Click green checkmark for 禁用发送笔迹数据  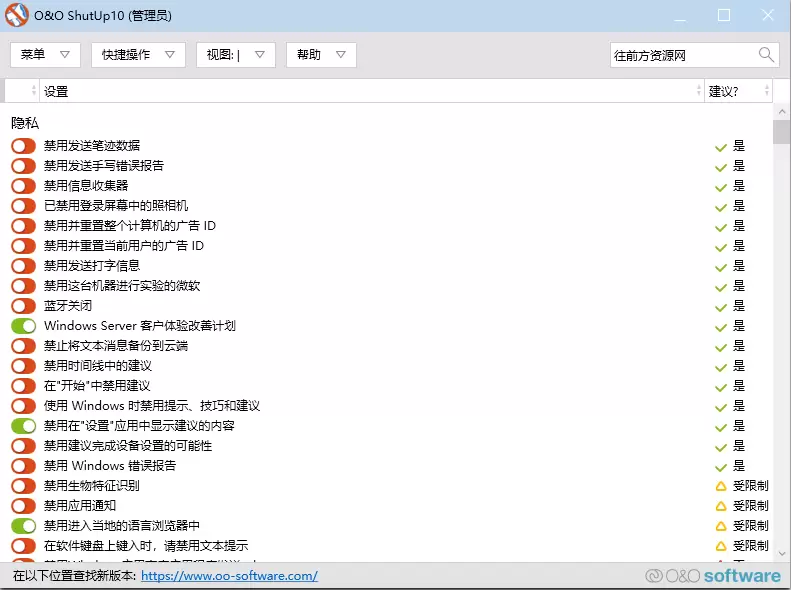(721, 147)
